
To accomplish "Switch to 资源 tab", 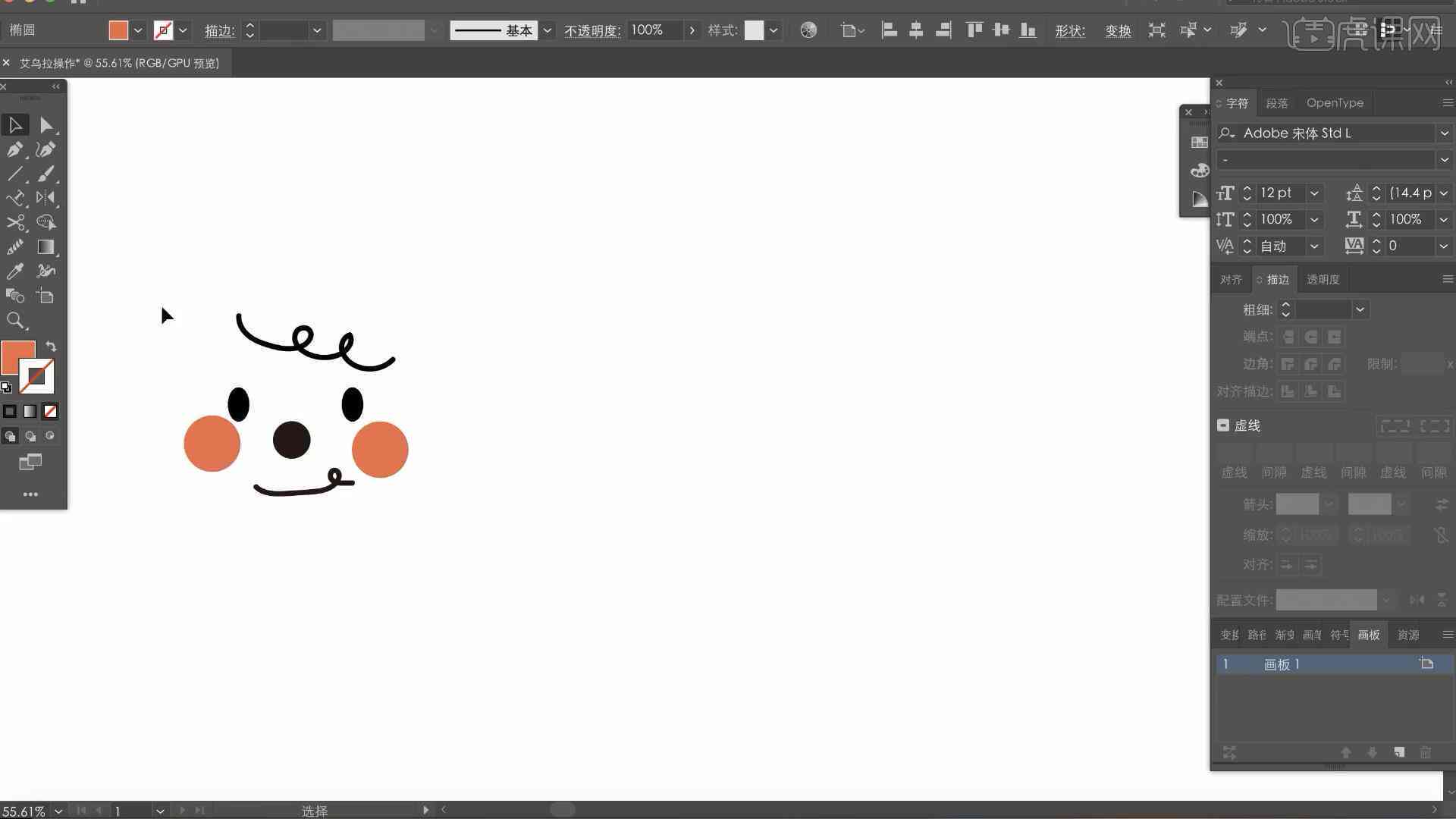I will click(x=1408, y=635).
